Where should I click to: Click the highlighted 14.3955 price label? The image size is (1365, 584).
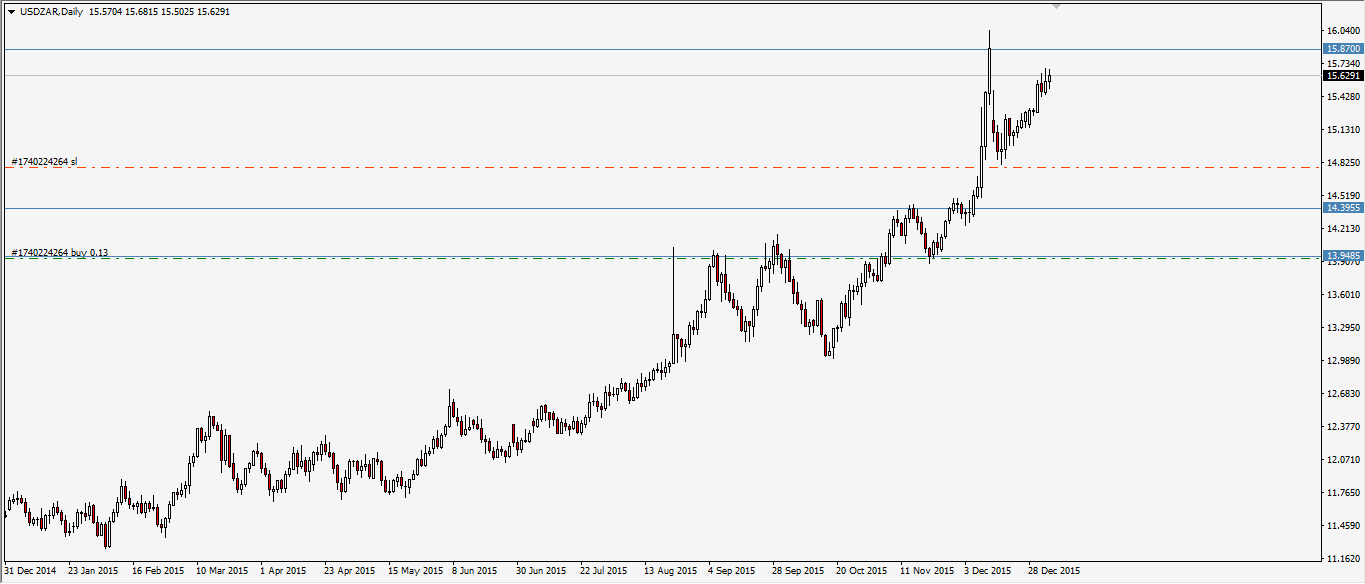pyautogui.click(x=1343, y=207)
